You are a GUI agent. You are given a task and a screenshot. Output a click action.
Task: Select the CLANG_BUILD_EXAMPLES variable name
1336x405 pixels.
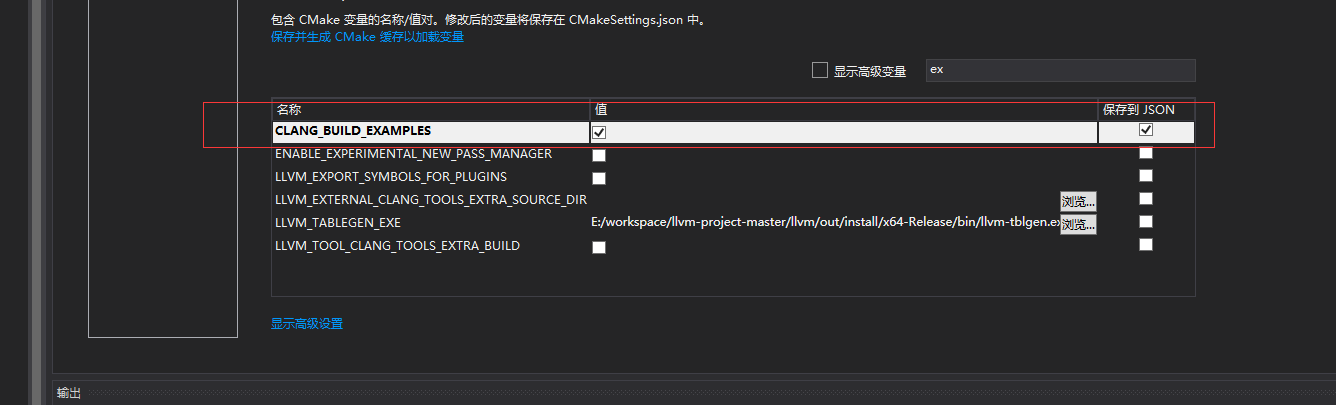click(x=353, y=131)
